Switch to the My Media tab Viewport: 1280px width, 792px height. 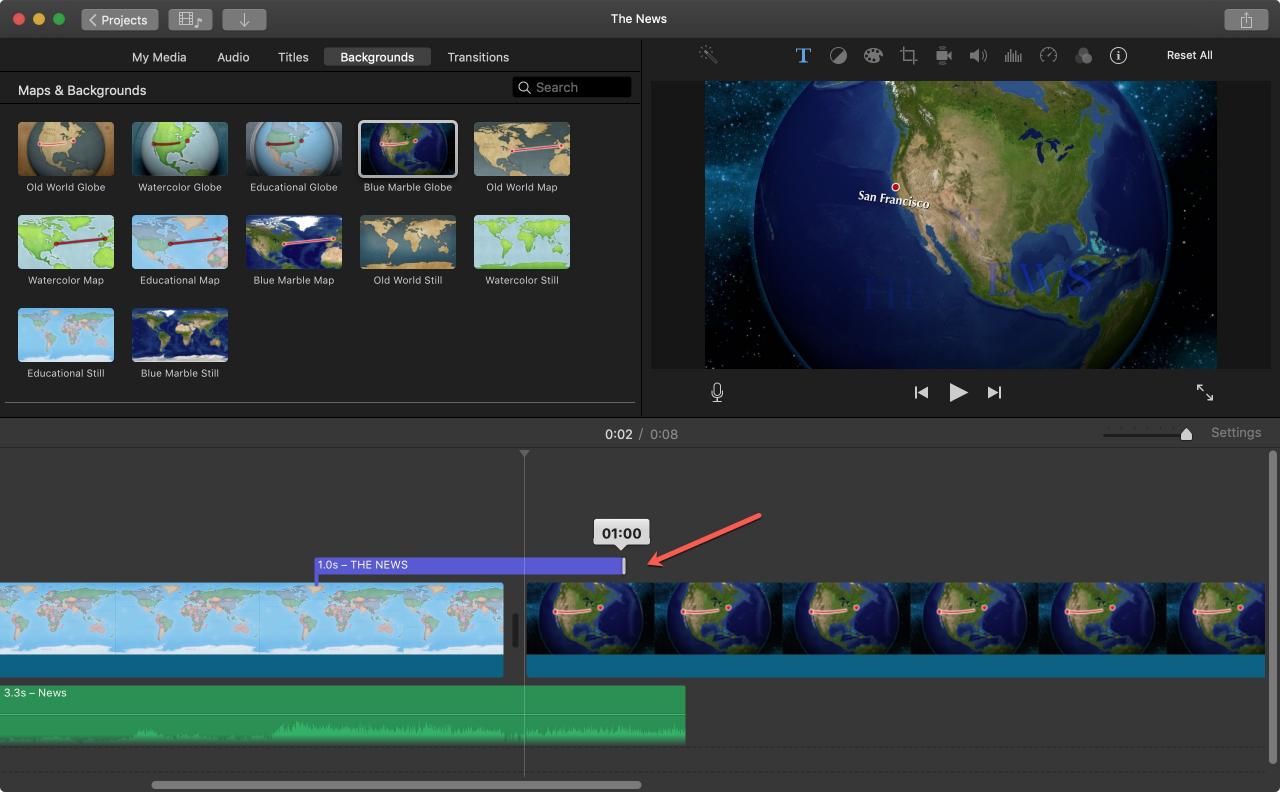coord(159,57)
